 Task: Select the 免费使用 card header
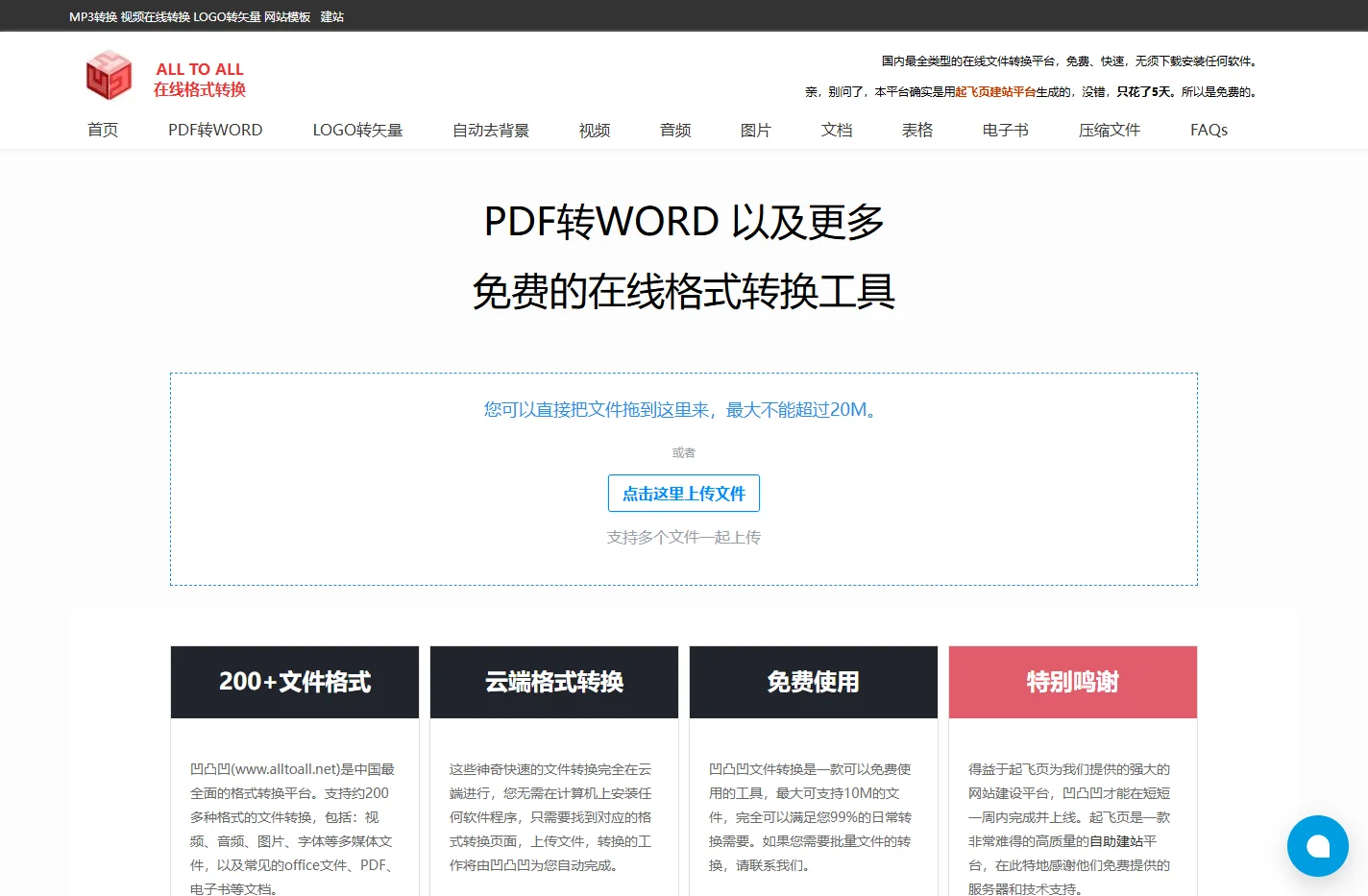(x=814, y=682)
